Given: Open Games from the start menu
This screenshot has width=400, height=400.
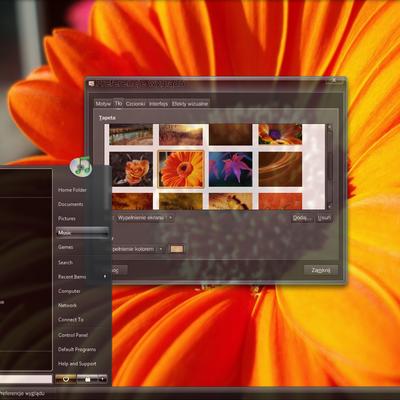Looking at the screenshot, I should 65,247.
